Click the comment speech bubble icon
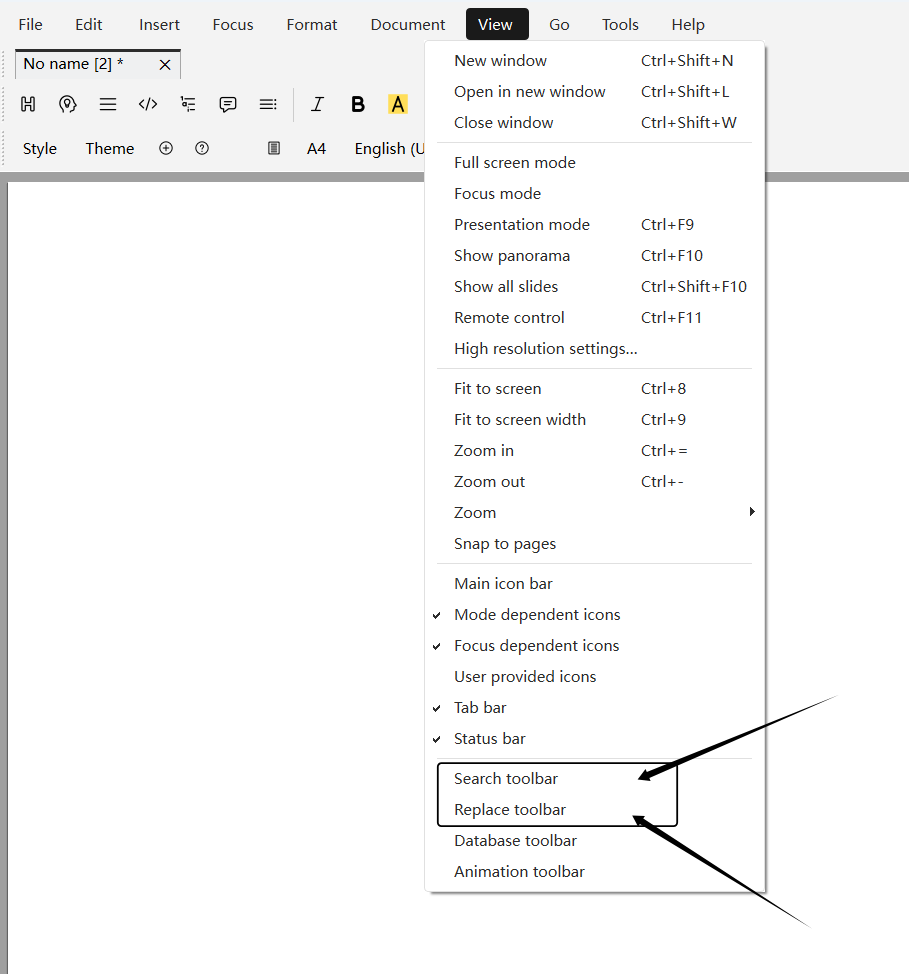The width and height of the screenshot is (909, 974). [228, 104]
